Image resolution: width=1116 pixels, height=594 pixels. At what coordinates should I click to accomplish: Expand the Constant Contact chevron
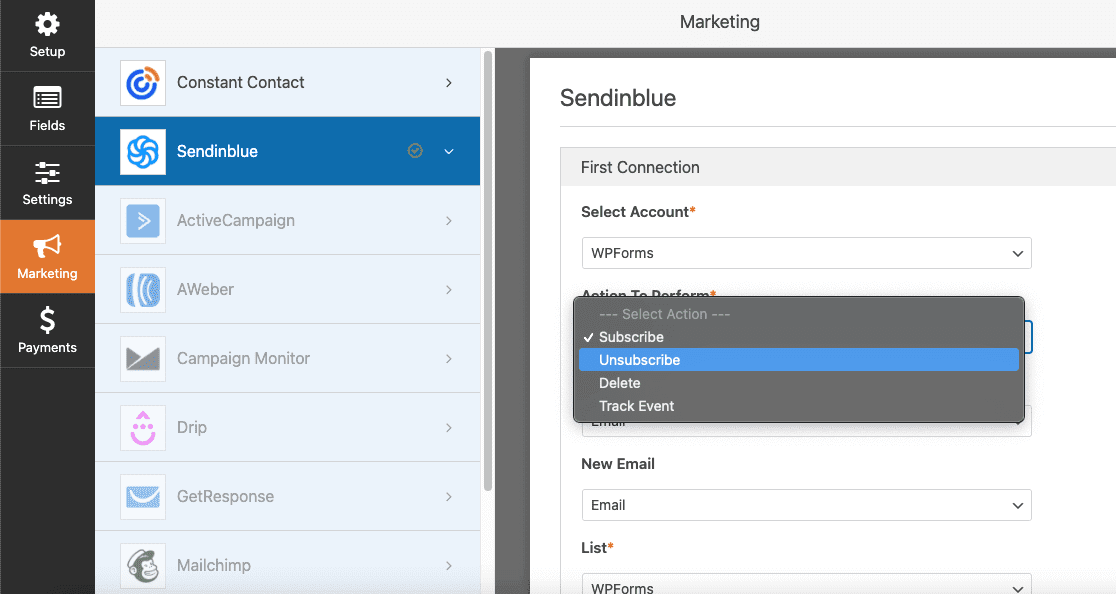coord(448,83)
